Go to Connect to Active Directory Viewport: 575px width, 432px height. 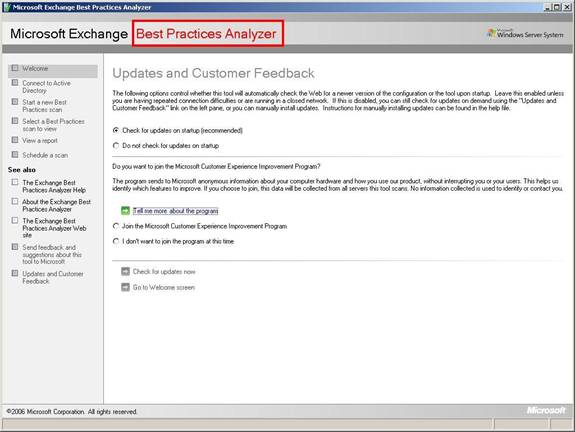click(46, 87)
